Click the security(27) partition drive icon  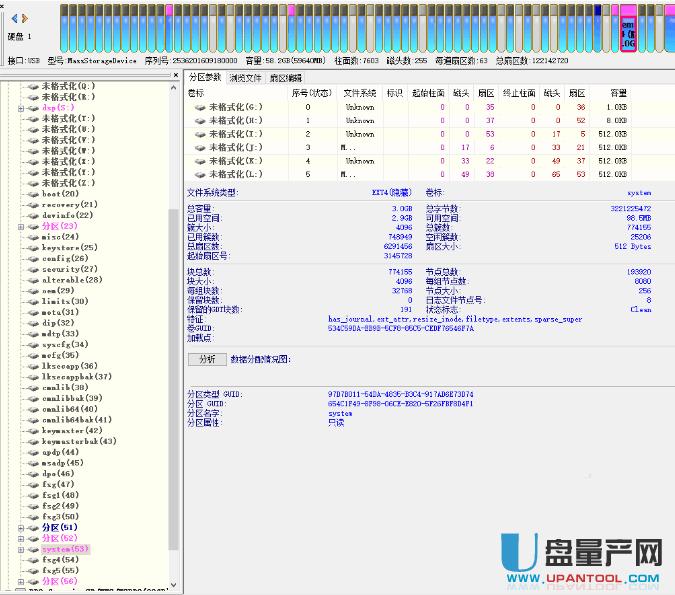[33, 270]
